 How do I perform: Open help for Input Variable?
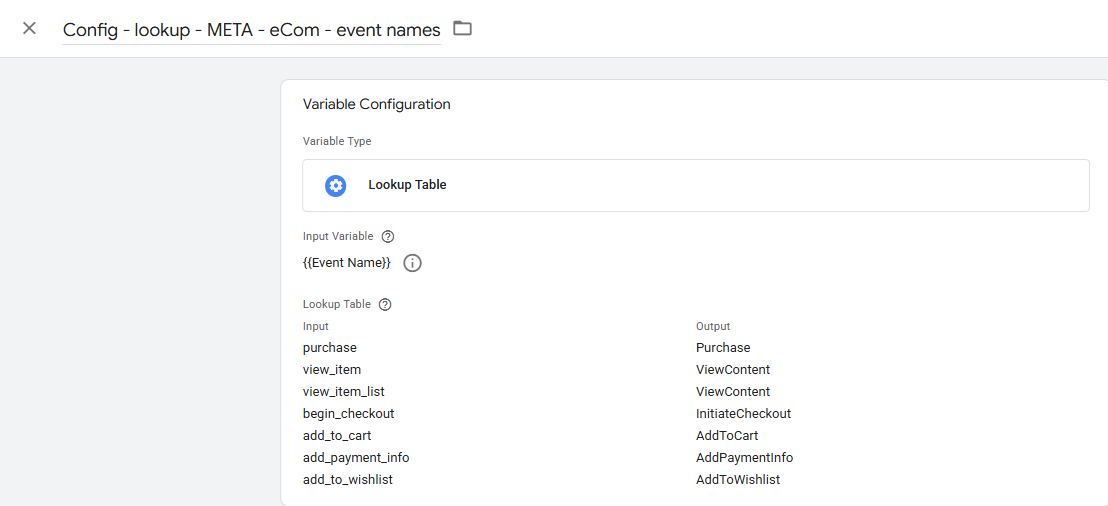tap(387, 237)
